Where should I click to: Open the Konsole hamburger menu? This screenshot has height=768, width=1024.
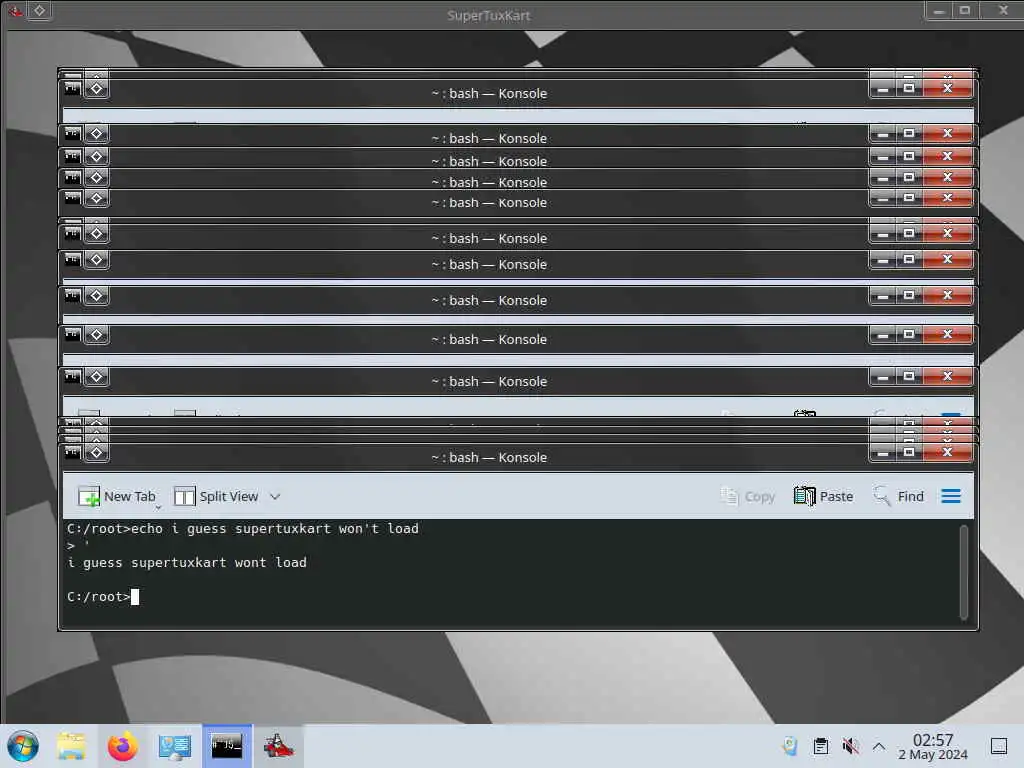coord(951,496)
